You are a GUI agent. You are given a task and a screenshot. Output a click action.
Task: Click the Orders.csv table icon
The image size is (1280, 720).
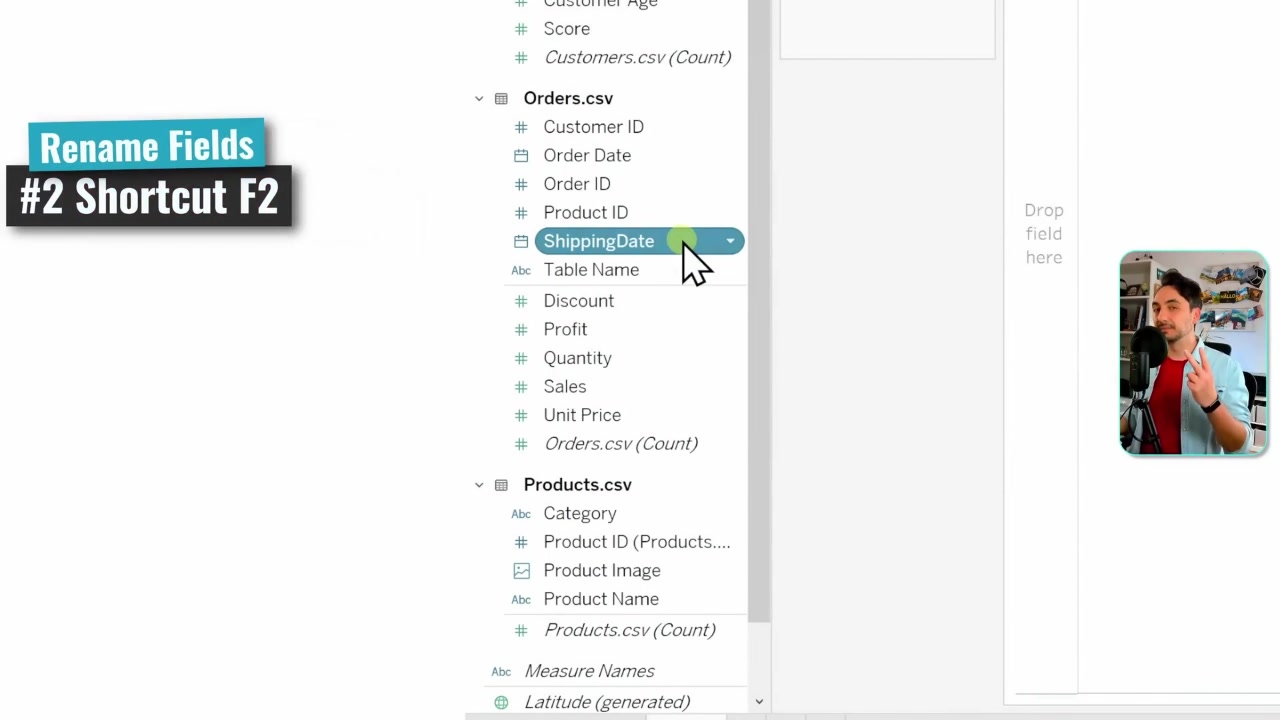[x=501, y=98]
